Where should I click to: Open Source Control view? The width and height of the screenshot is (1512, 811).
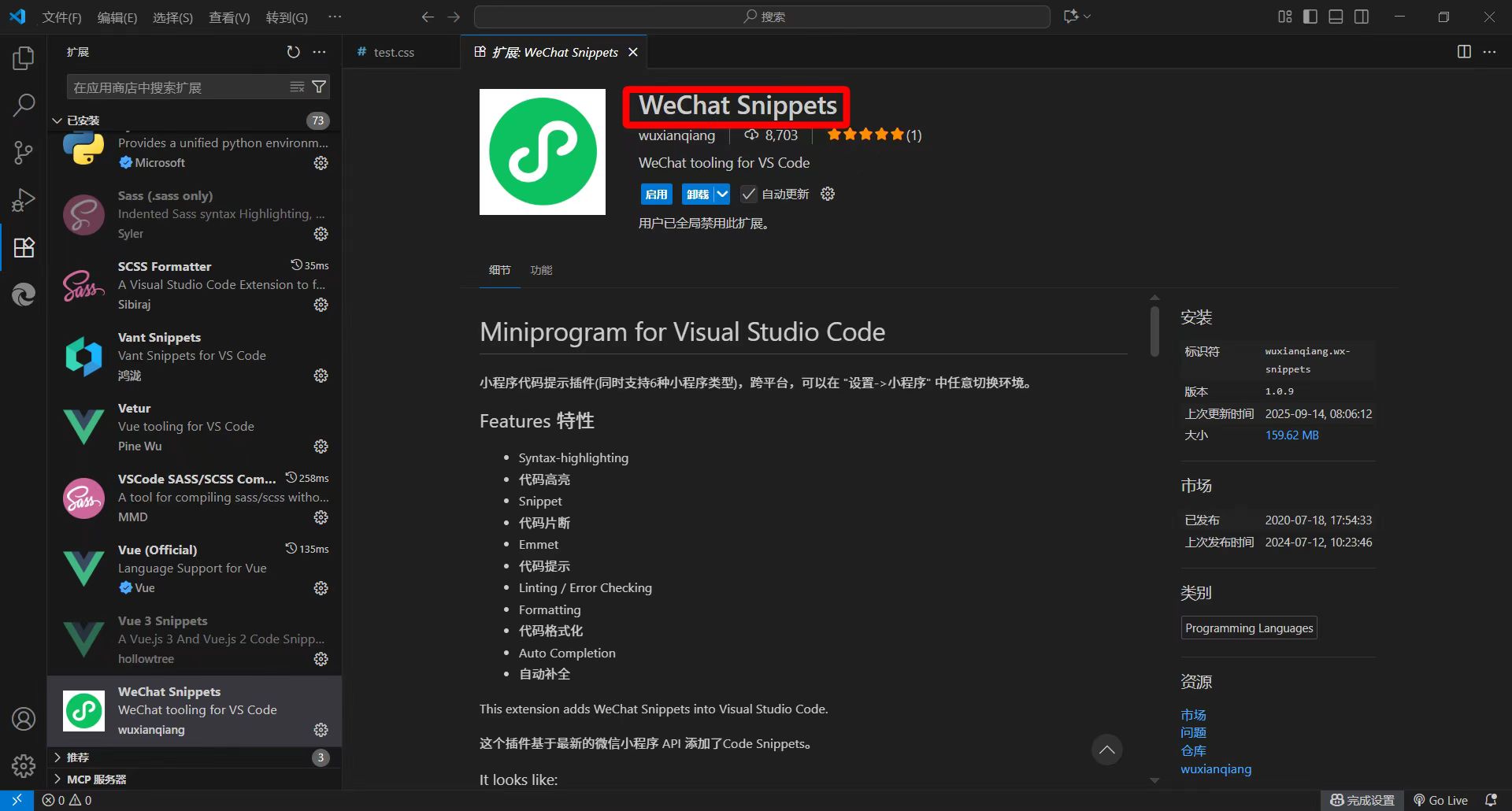(24, 152)
